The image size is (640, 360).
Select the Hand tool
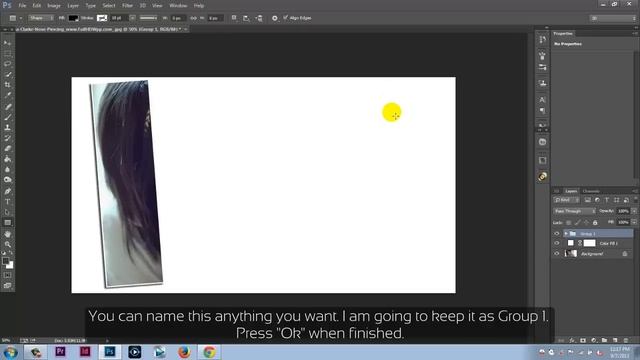tap(7, 234)
